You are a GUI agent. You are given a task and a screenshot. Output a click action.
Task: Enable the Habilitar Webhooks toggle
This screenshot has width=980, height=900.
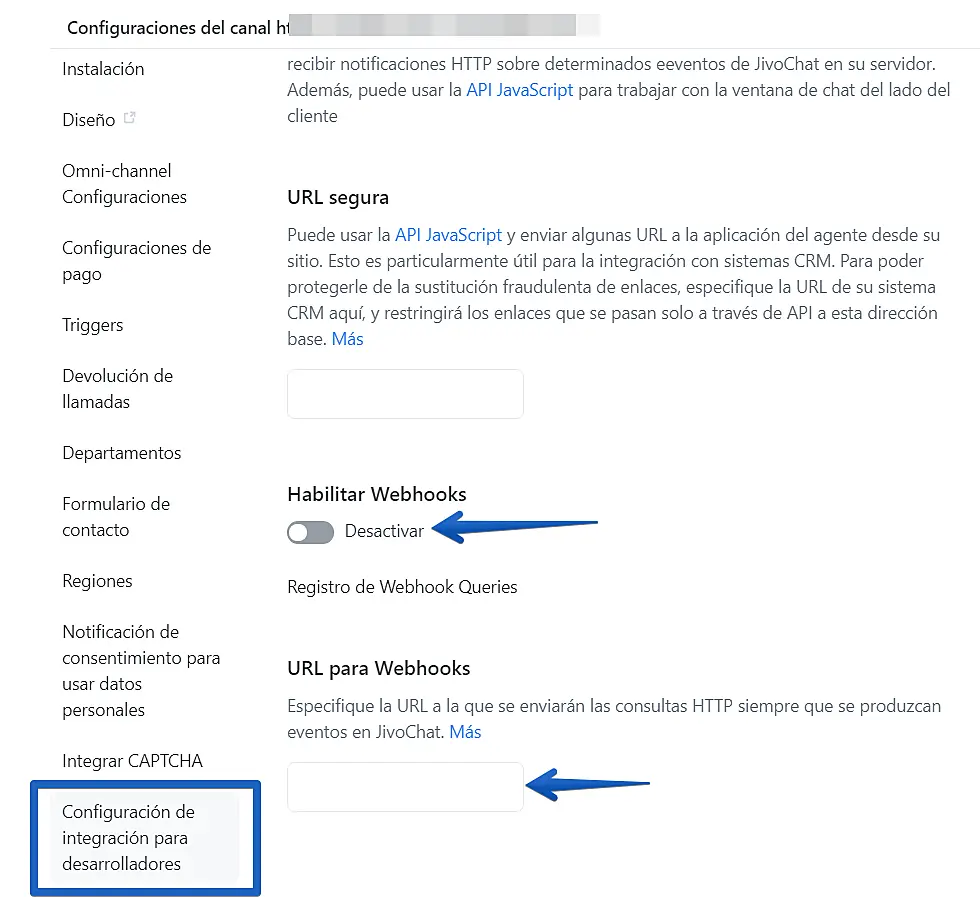[310, 532]
